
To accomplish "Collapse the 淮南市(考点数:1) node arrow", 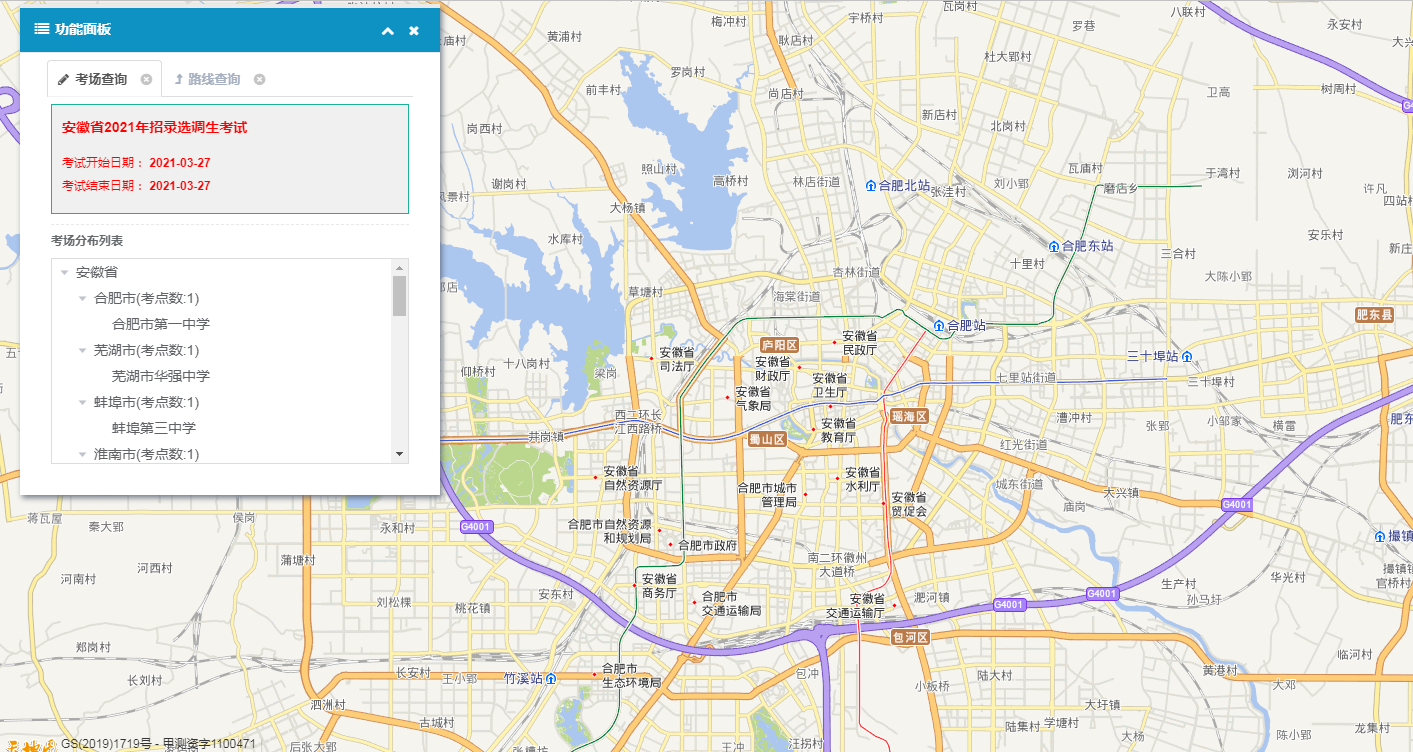I will coord(82,454).
